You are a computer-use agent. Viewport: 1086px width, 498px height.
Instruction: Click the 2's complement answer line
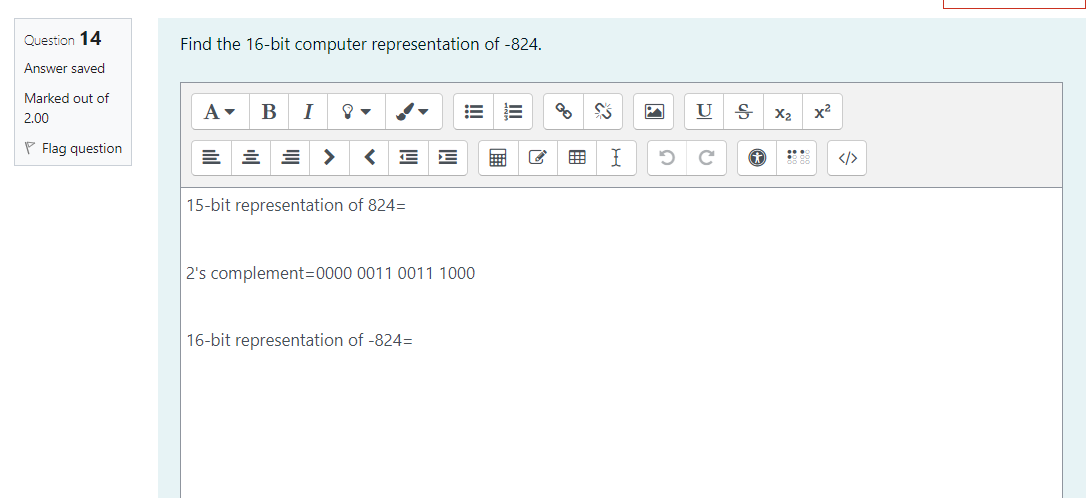pos(330,273)
